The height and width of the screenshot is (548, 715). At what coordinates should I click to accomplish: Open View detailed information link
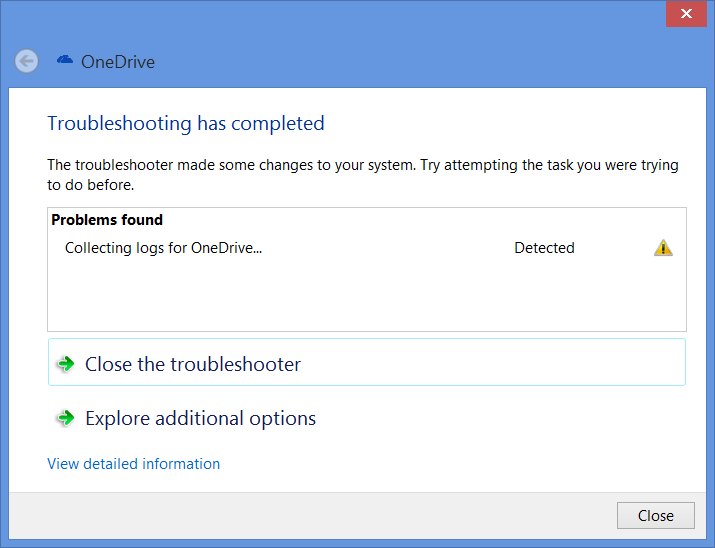[134, 464]
